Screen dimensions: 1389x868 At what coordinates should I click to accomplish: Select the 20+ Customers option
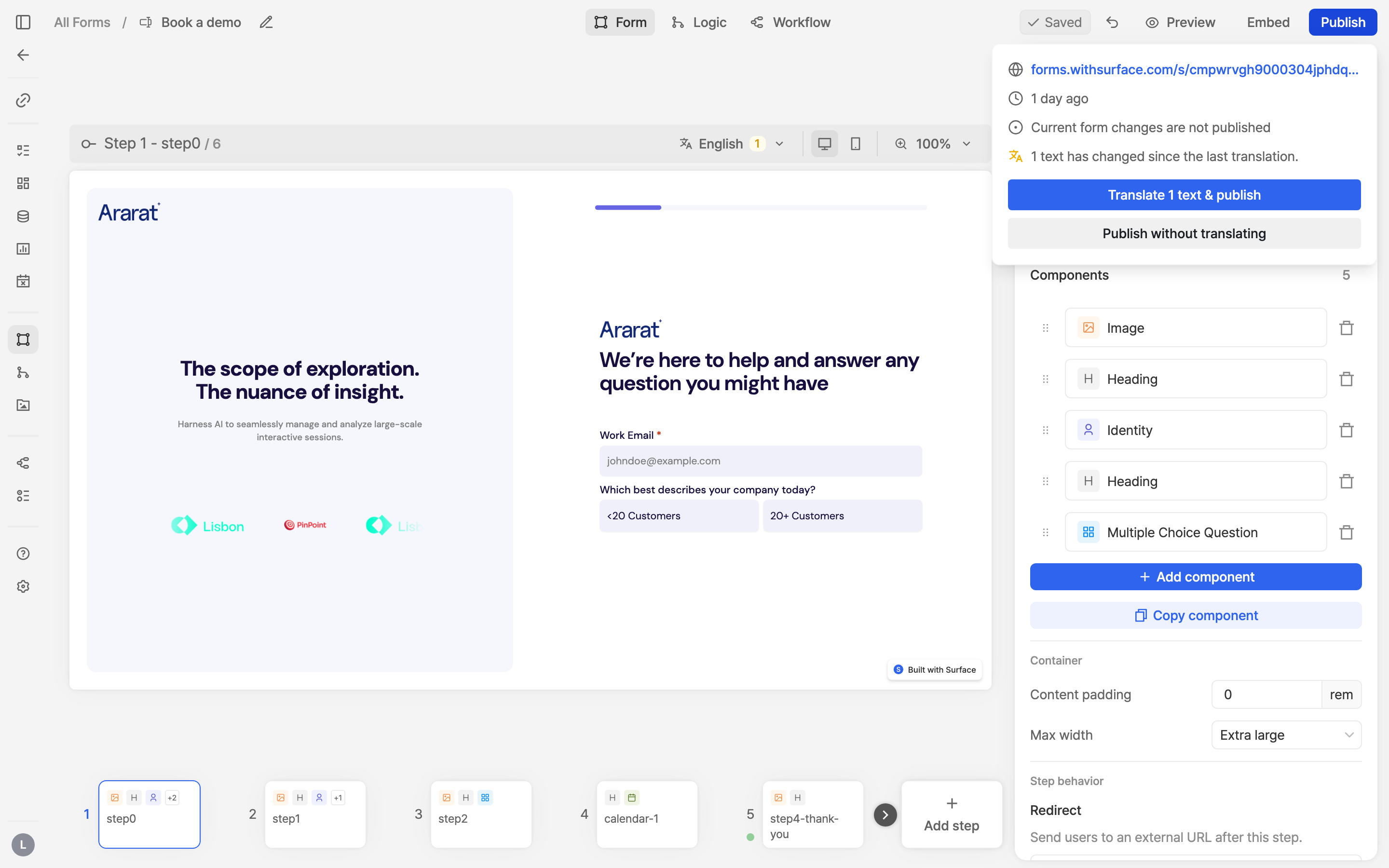843,515
